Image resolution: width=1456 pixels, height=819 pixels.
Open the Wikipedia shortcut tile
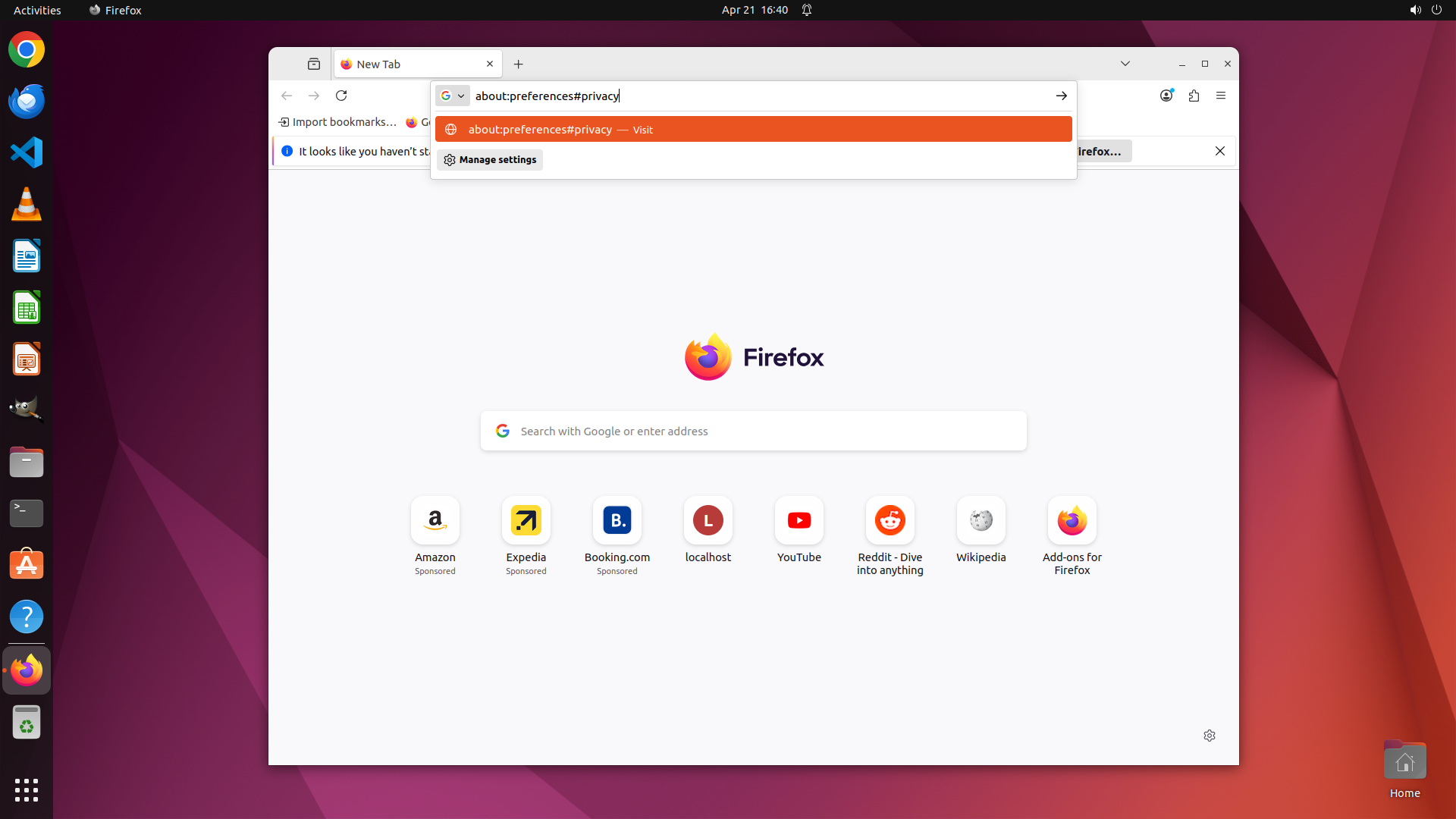click(x=981, y=521)
